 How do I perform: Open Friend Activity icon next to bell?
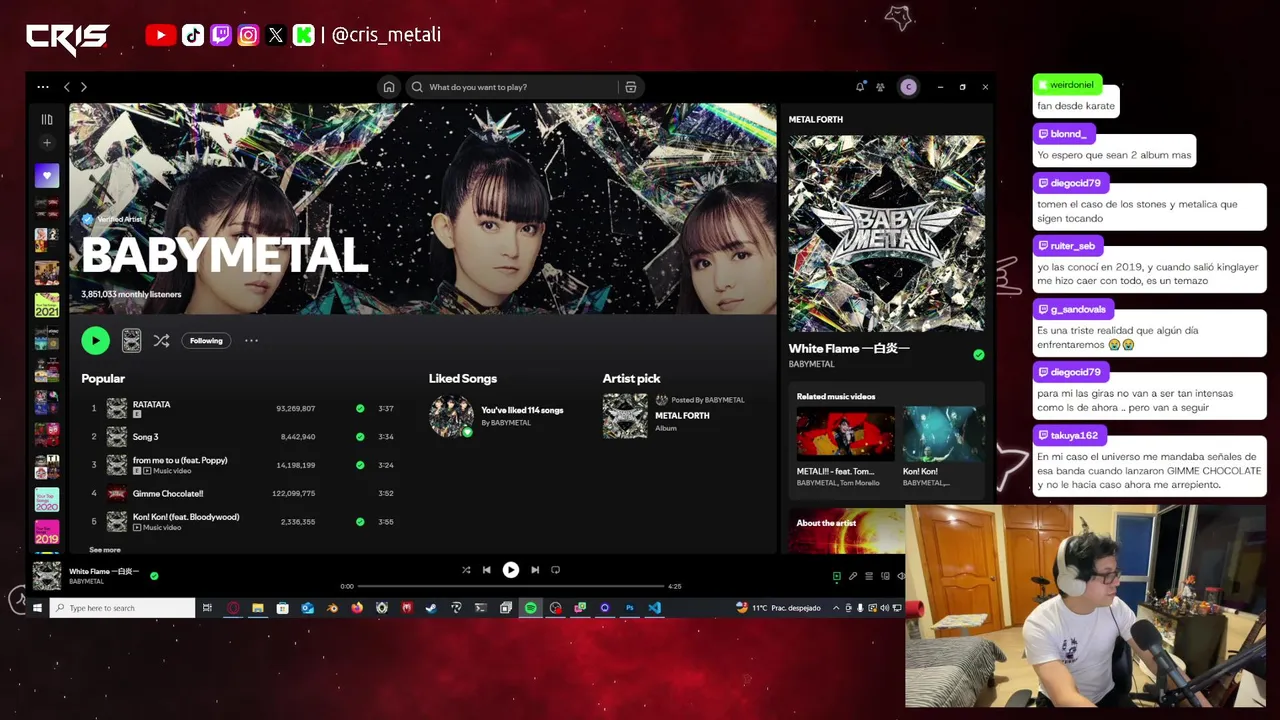pos(880,87)
